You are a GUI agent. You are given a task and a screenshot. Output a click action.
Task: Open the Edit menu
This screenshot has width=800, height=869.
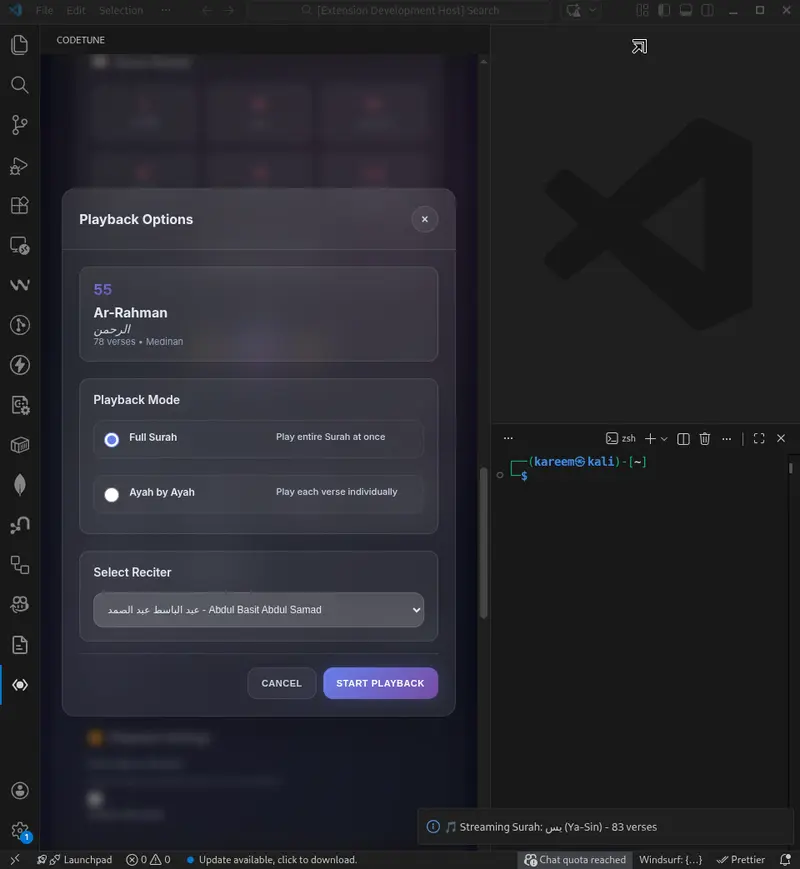point(76,11)
